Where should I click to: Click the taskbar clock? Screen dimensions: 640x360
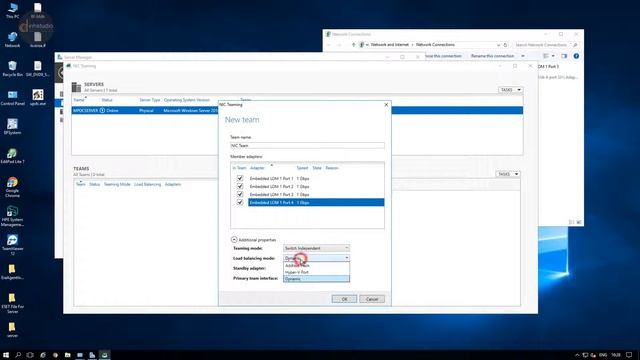(x=616, y=355)
